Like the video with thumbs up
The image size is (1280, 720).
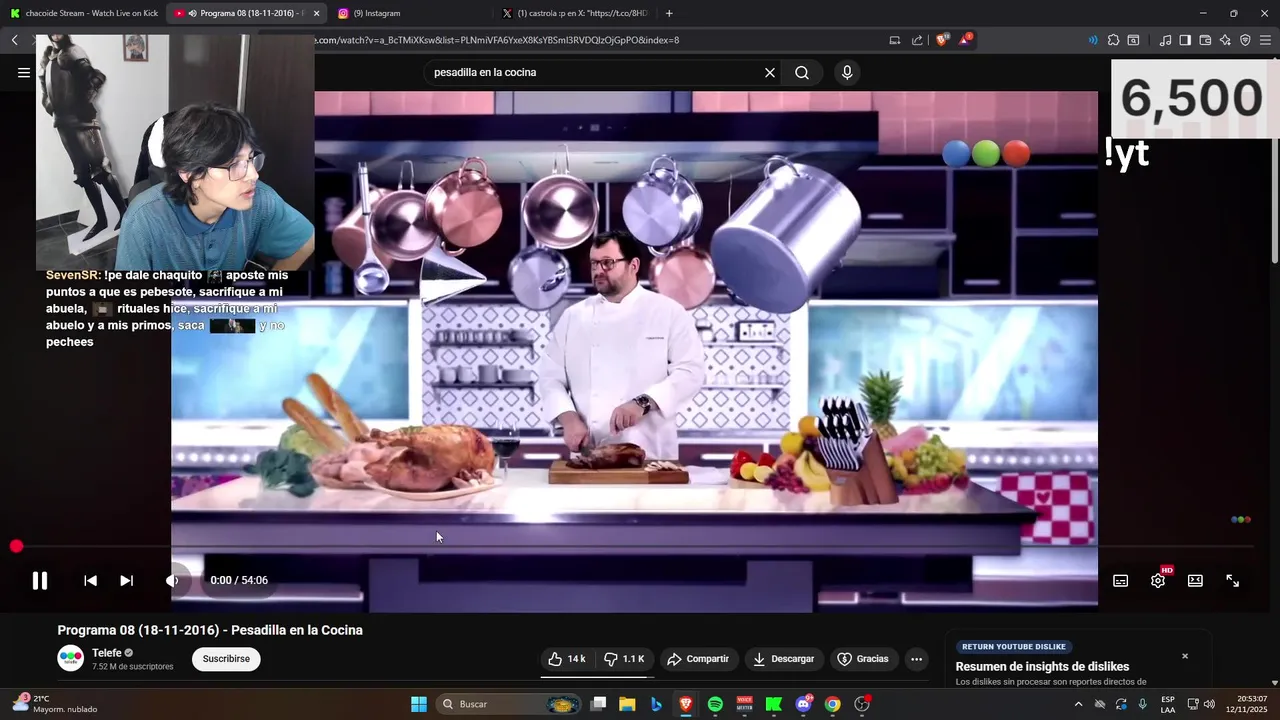click(x=567, y=659)
